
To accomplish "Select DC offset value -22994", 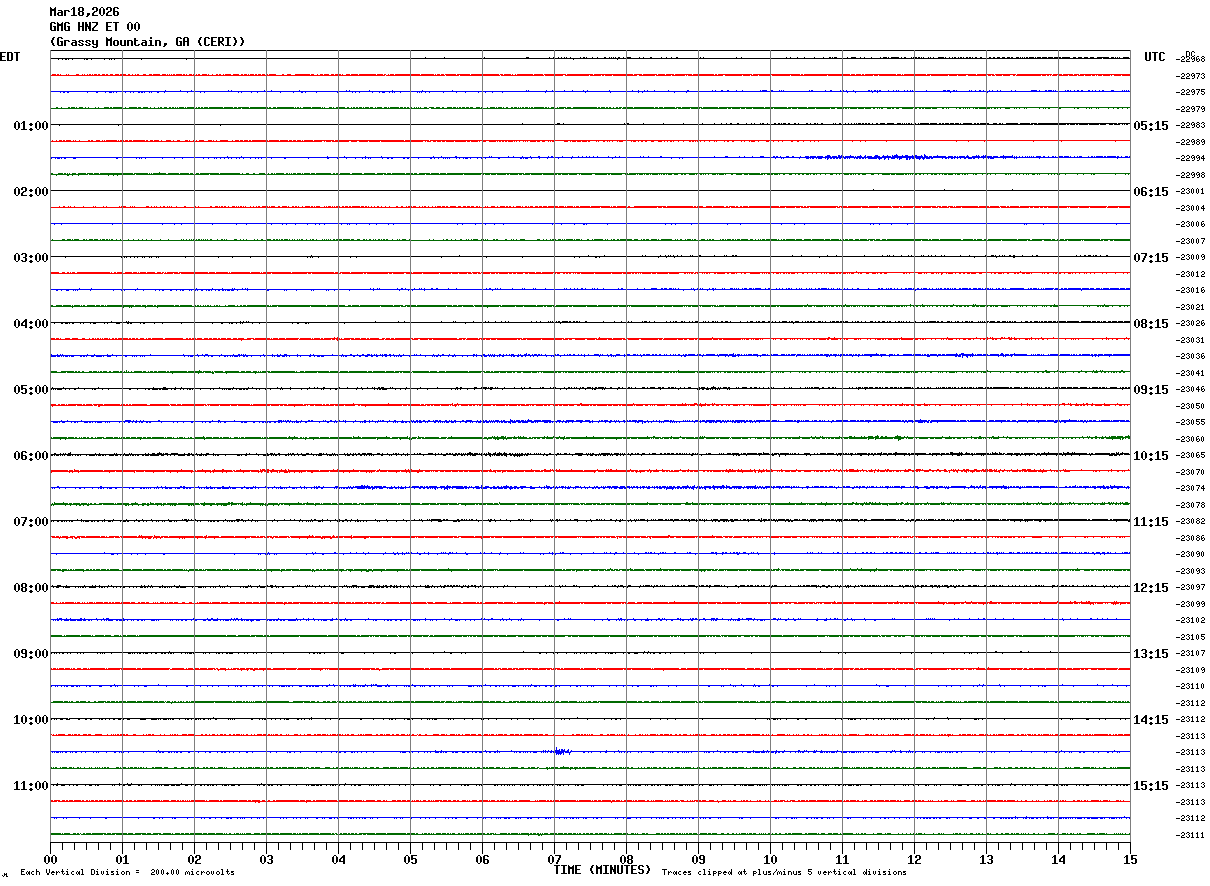I will 1190,158.
